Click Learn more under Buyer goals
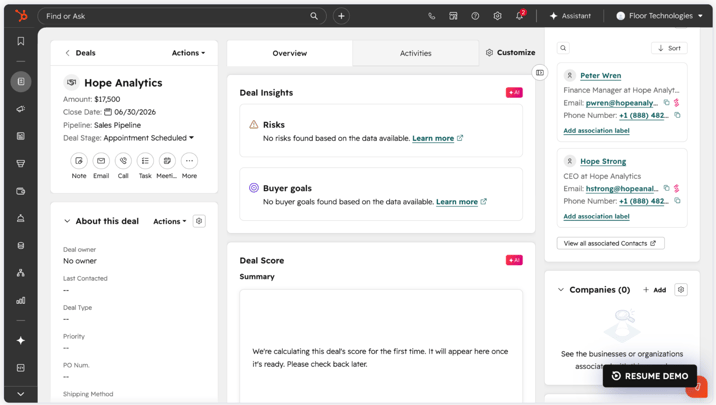Viewport: 716px width, 405px height. tap(457, 202)
